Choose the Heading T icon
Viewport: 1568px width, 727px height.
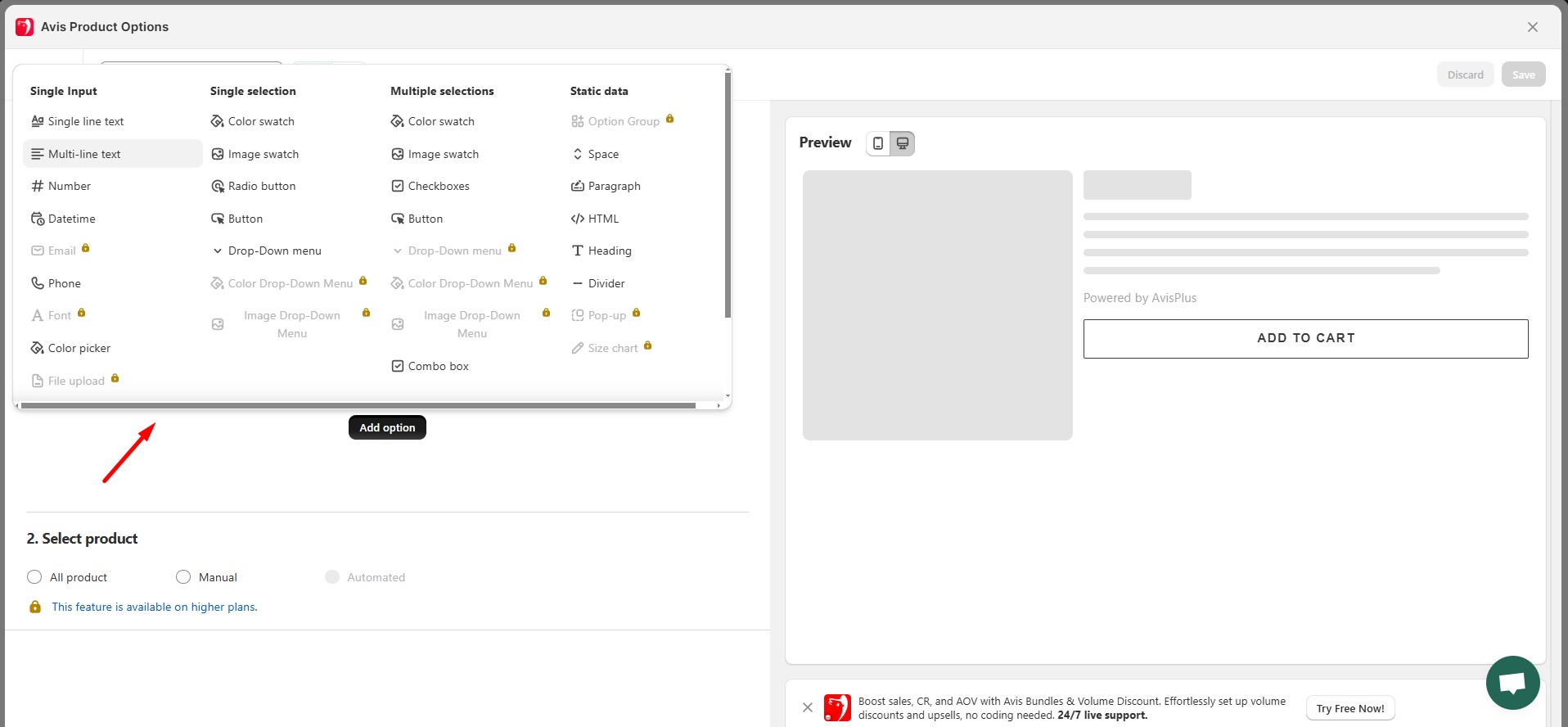(x=578, y=251)
